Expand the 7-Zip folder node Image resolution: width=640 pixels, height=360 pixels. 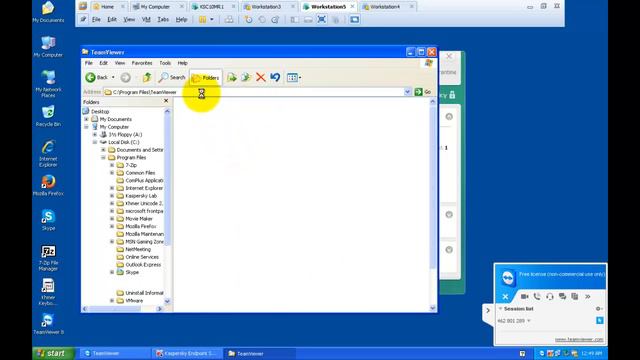[112, 165]
